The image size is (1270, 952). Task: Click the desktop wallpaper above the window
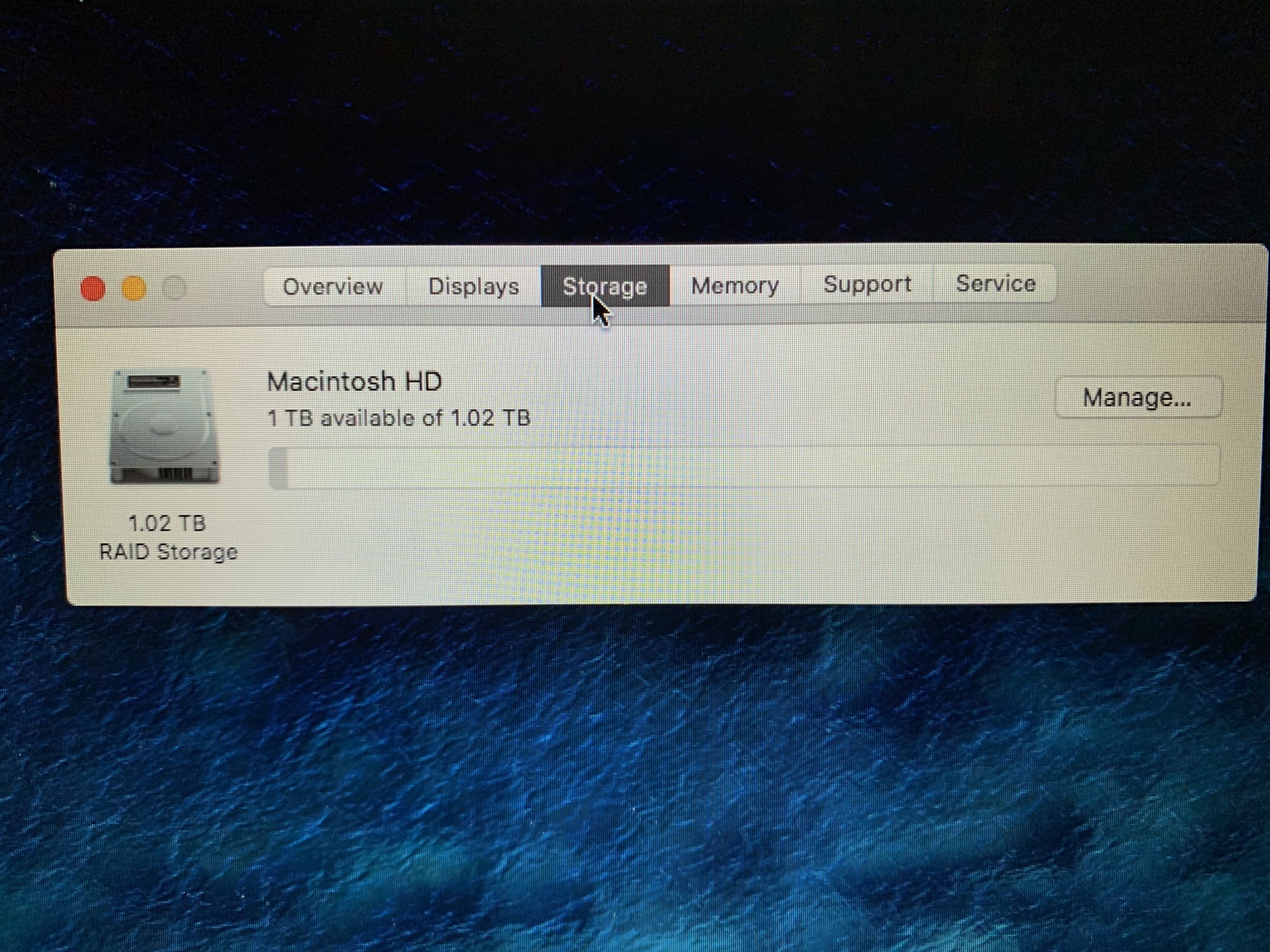pyautogui.click(x=635, y=127)
